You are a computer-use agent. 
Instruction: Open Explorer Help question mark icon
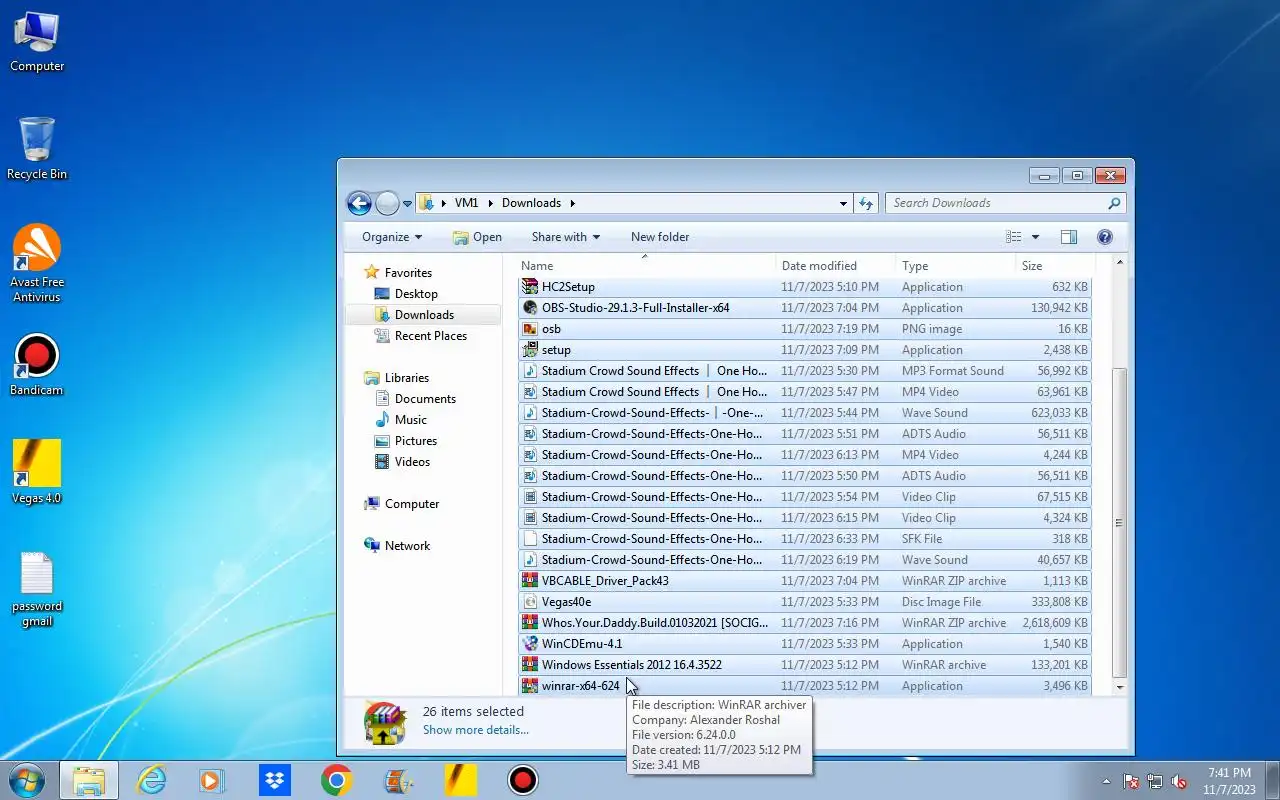pos(1105,237)
